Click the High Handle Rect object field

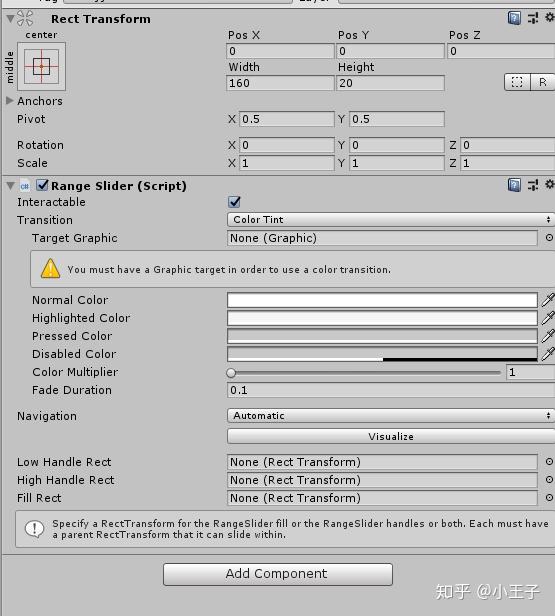(382, 480)
